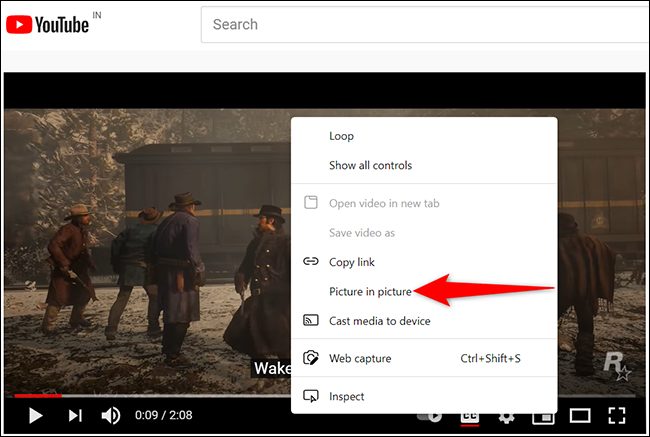
Task: Click the red video progress bar
Action: [x=38, y=396]
